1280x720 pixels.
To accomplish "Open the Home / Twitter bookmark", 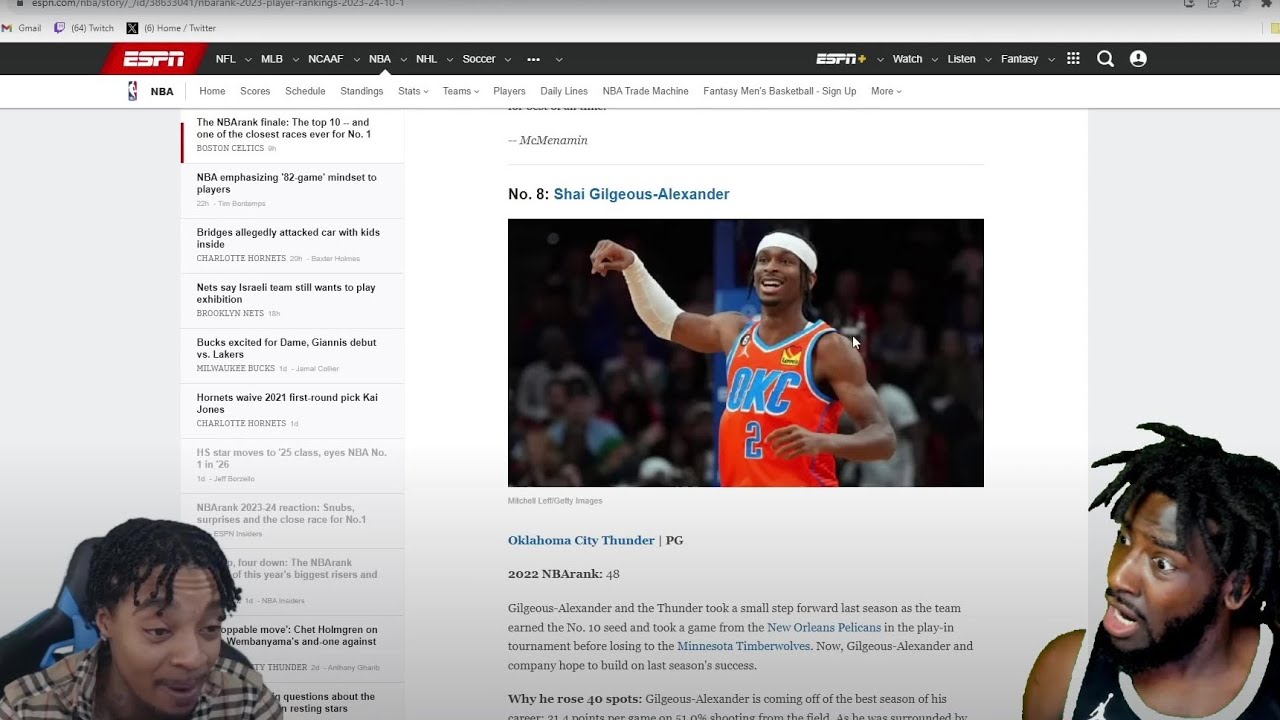I will [171, 28].
